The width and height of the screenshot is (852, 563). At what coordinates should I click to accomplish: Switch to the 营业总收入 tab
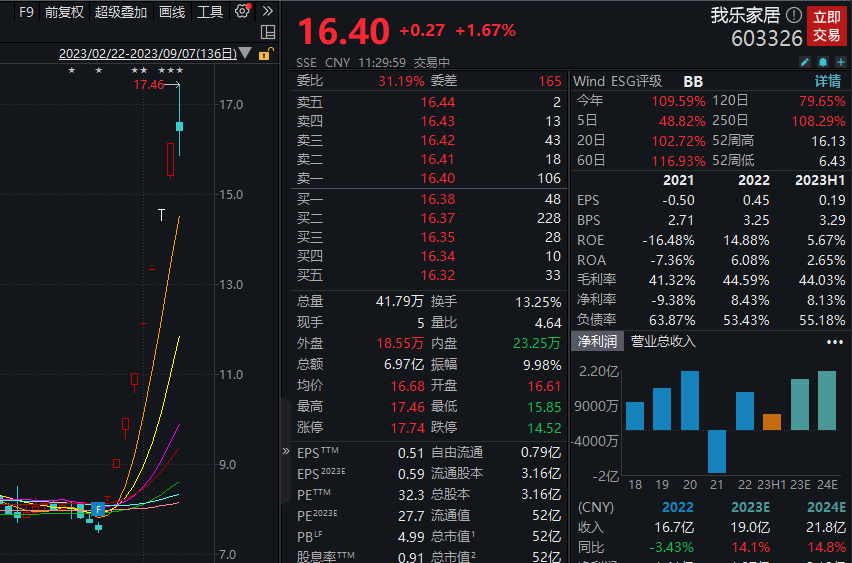pos(663,342)
